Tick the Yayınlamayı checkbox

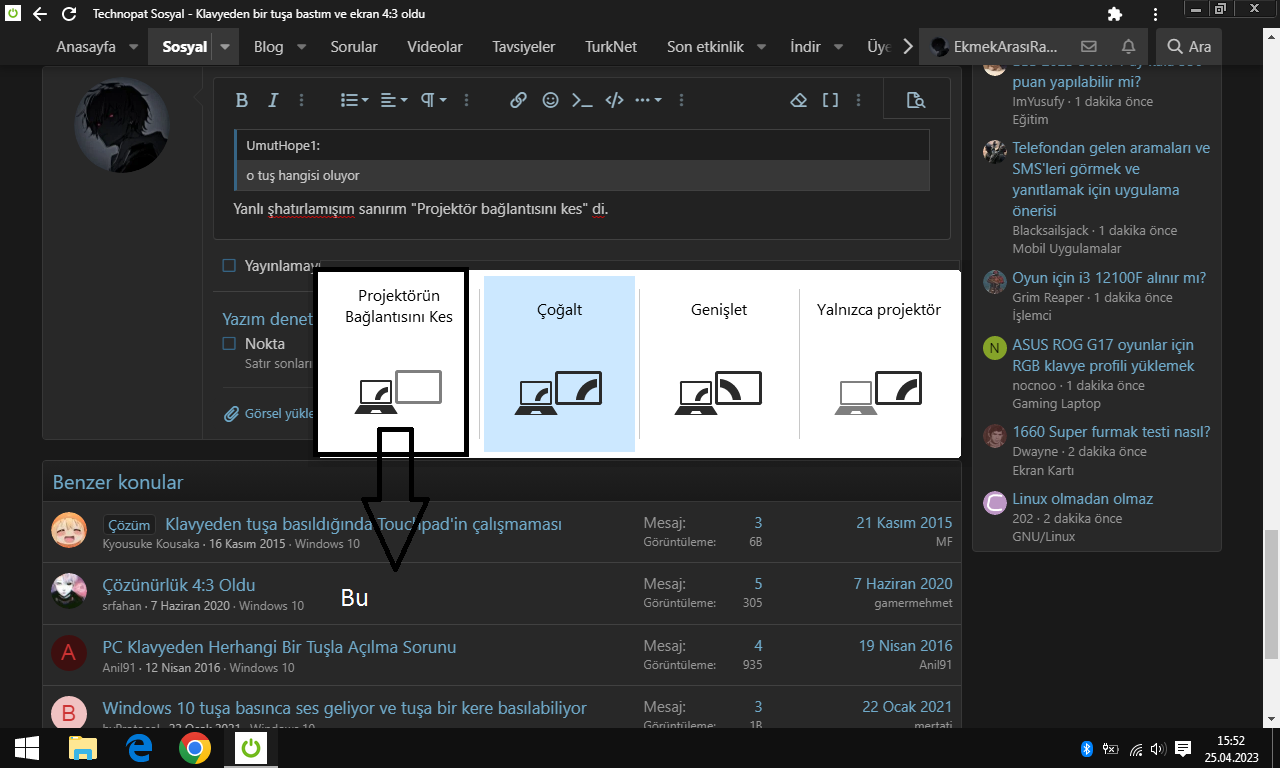click(x=229, y=265)
